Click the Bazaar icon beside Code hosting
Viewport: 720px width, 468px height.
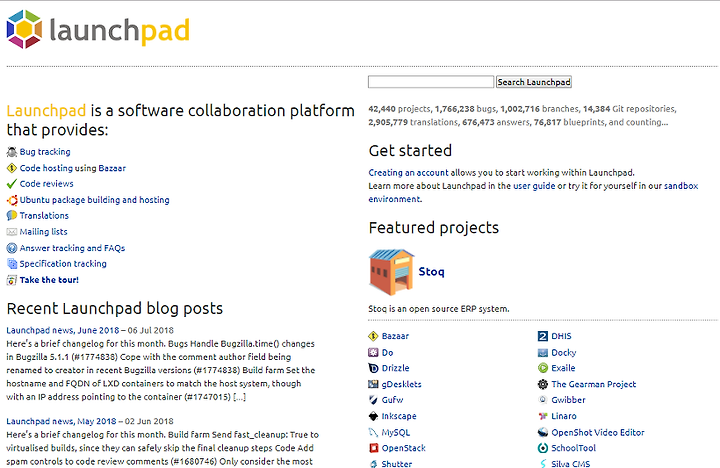[x=11, y=168]
